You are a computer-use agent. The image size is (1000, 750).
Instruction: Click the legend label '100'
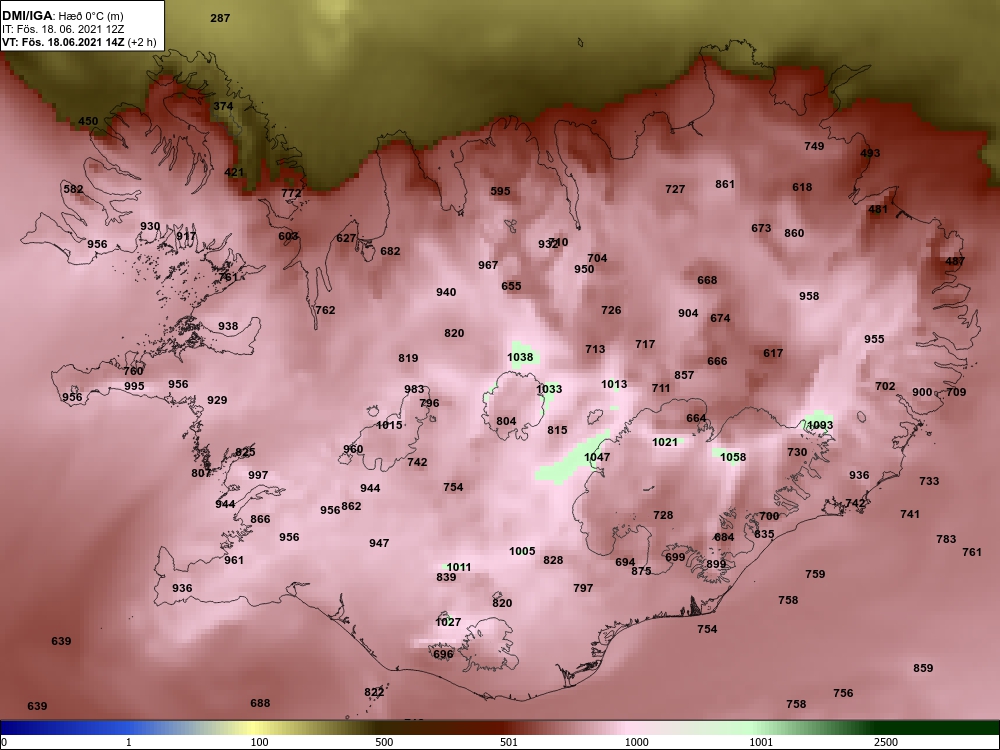(x=259, y=742)
